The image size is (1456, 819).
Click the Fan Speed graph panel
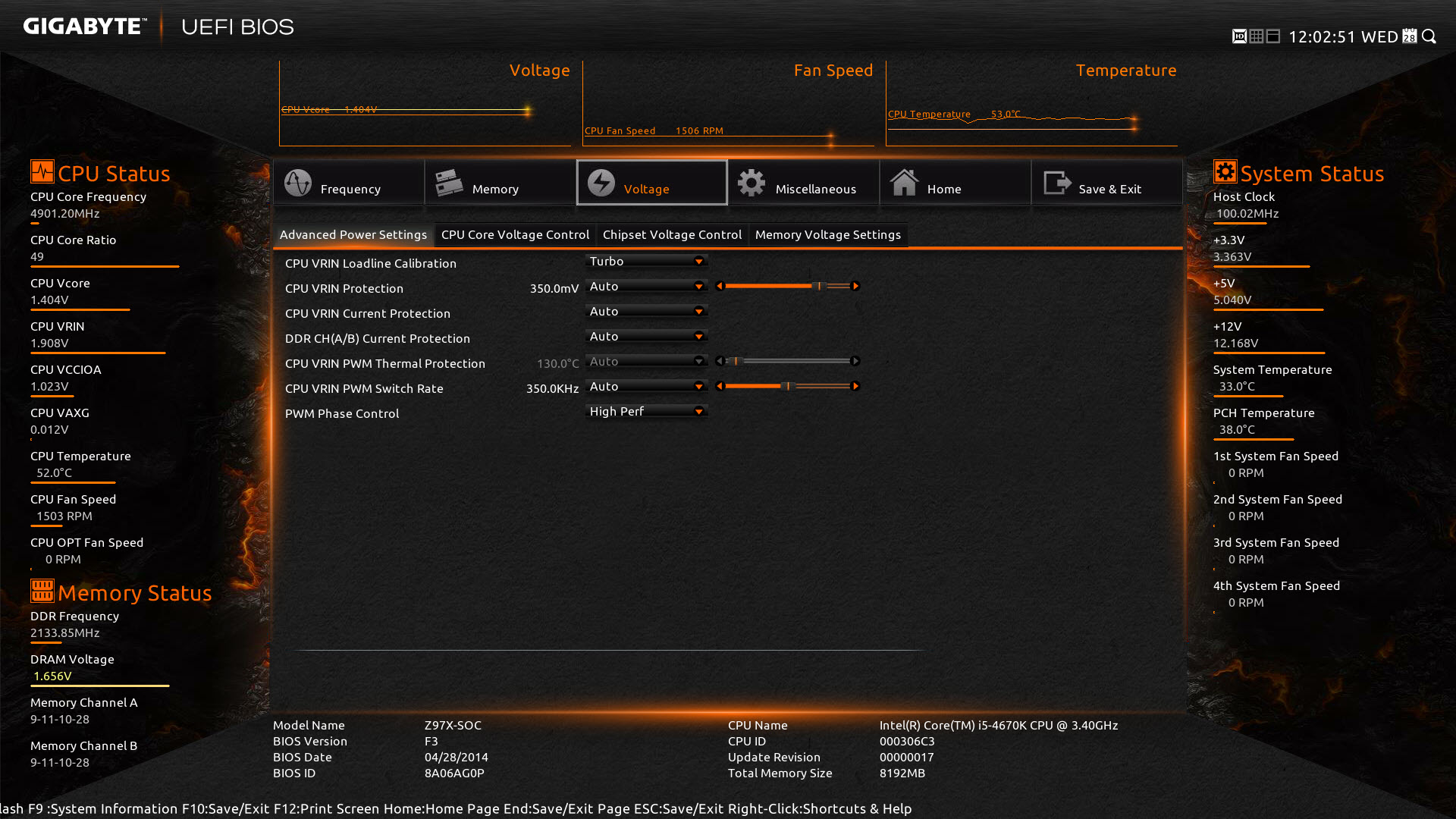(x=728, y=104)
